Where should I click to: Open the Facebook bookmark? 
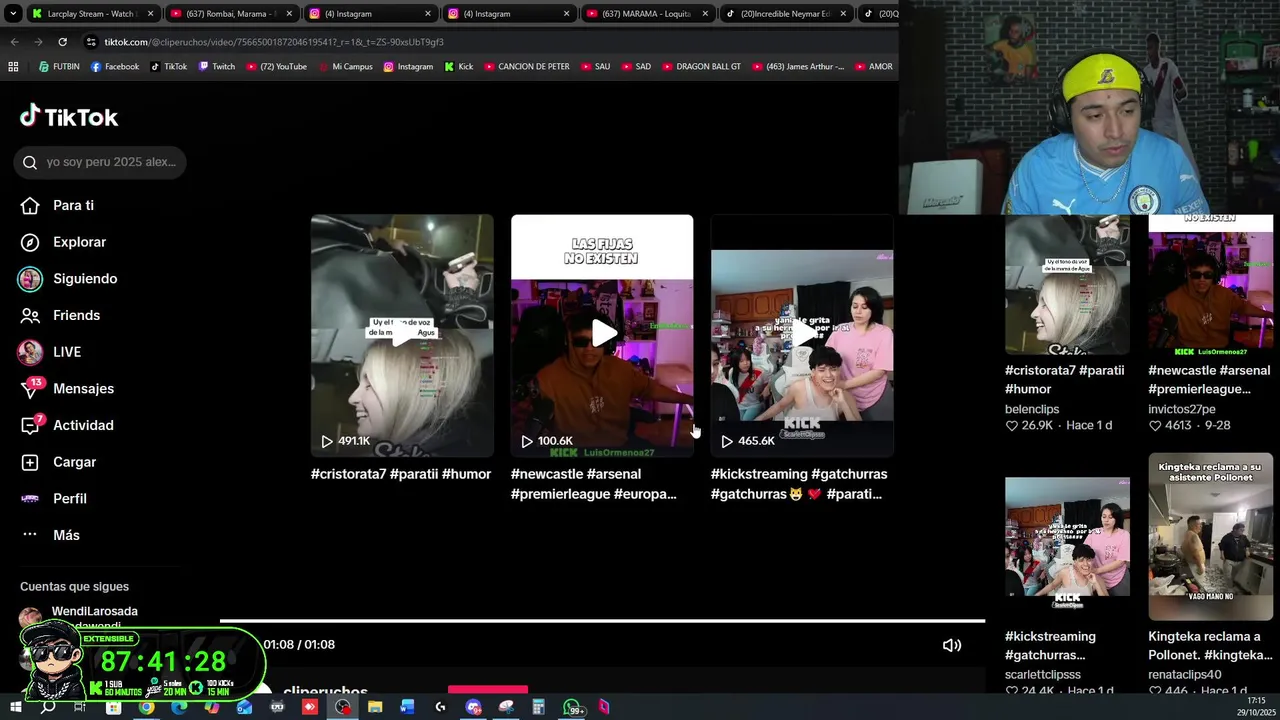115,67
